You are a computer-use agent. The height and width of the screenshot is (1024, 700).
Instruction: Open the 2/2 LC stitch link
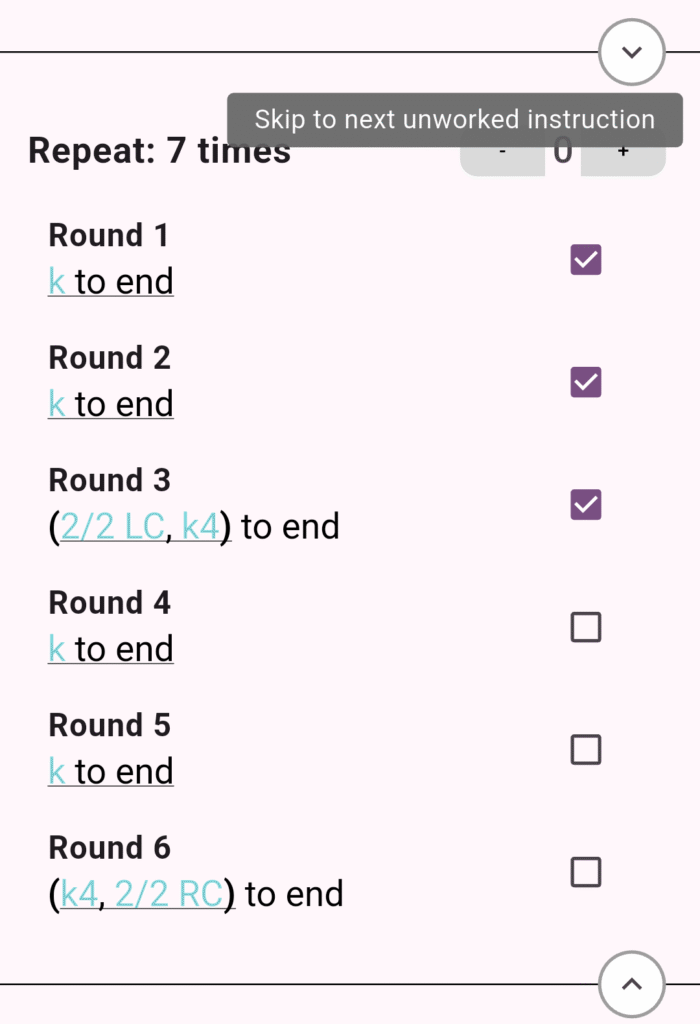(x=112, y=527)
